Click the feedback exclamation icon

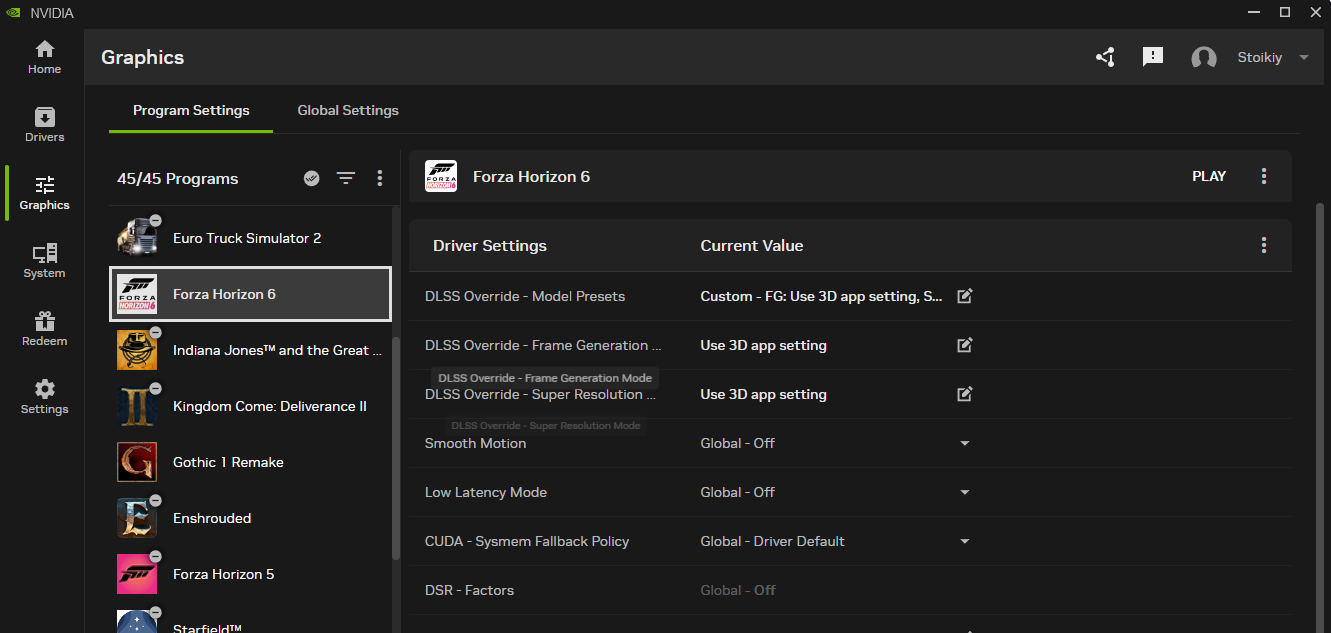pyautogui.click(x=1153, y=57)
